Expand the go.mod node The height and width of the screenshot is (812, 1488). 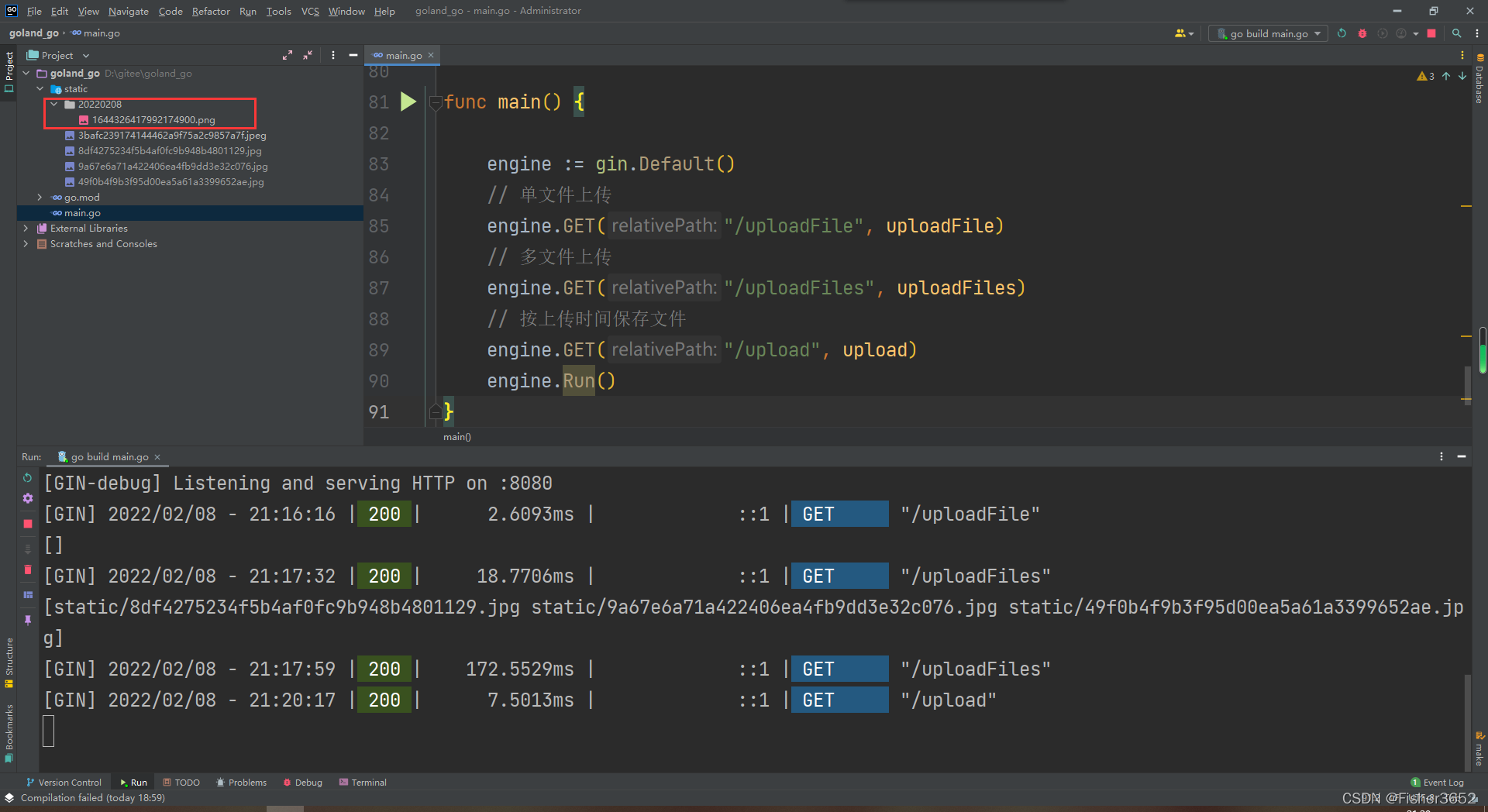coord(40,197)
